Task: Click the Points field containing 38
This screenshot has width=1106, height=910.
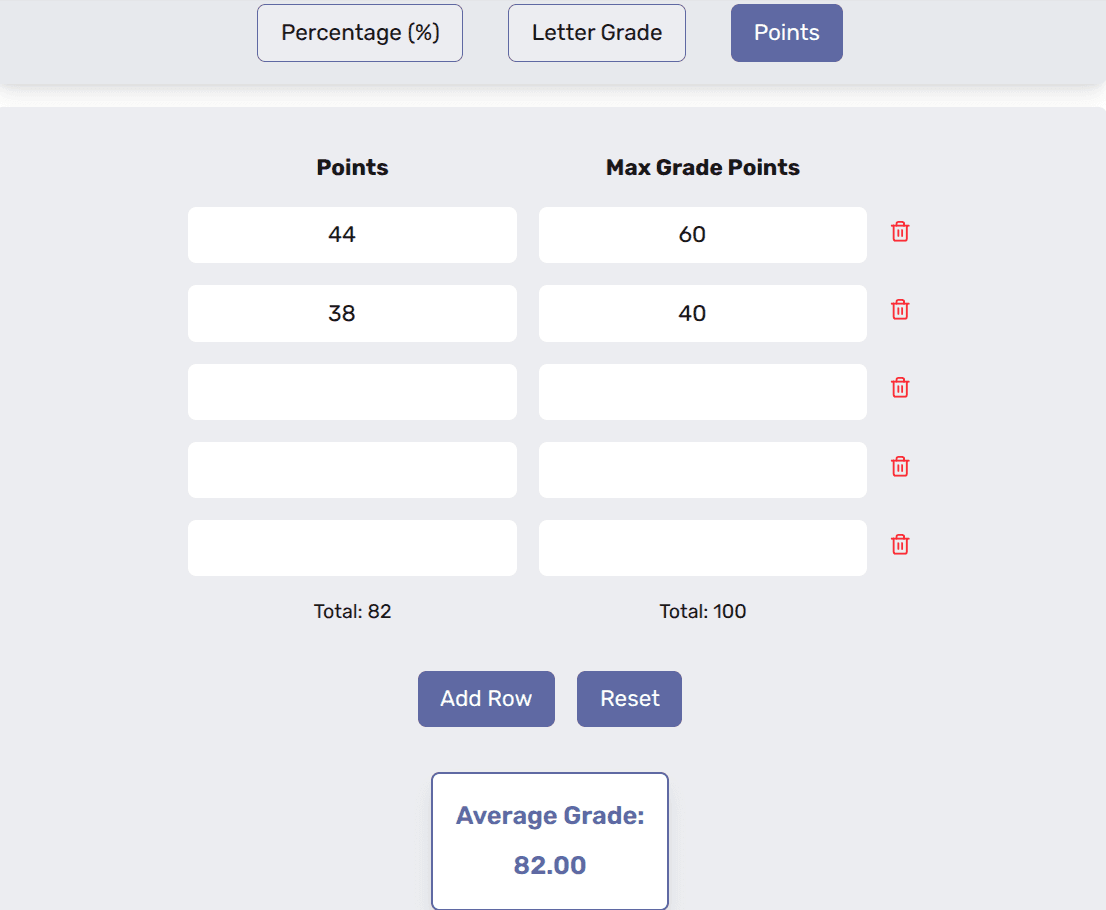Action: pyautogui.click(x=352, y=313)
